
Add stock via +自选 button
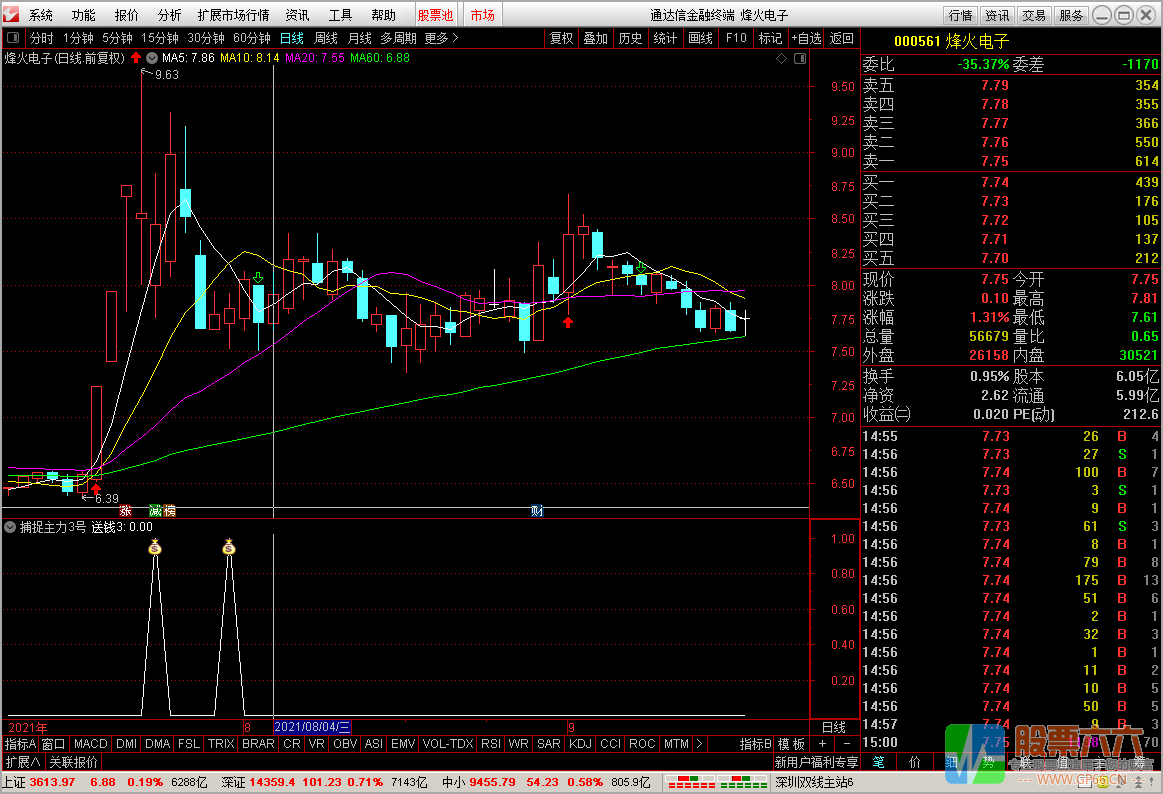tap(806, 38)
